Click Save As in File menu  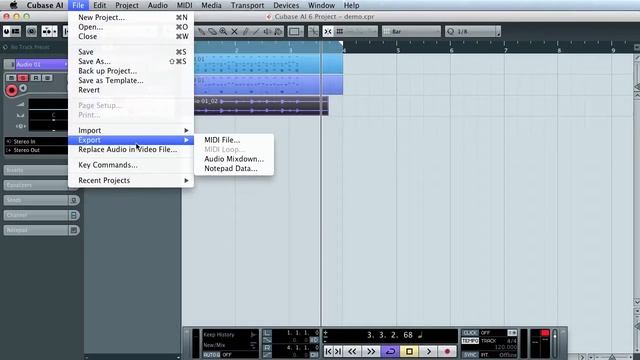click(x=131, y=61)
